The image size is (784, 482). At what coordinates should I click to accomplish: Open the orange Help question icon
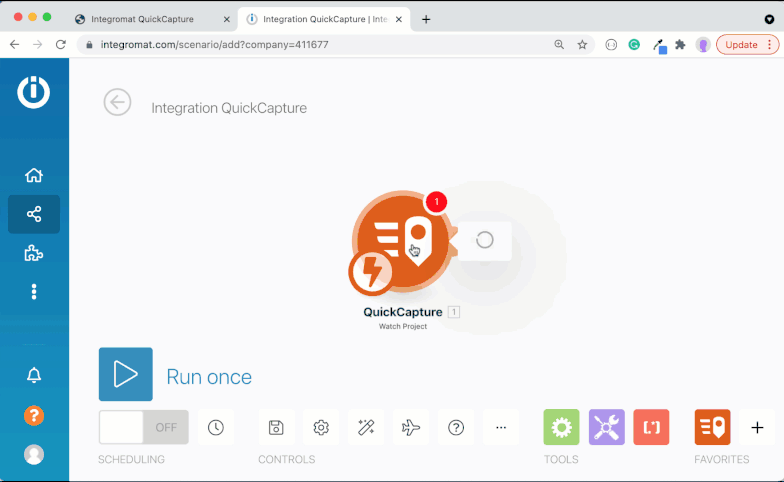click(x=34, y=416)
